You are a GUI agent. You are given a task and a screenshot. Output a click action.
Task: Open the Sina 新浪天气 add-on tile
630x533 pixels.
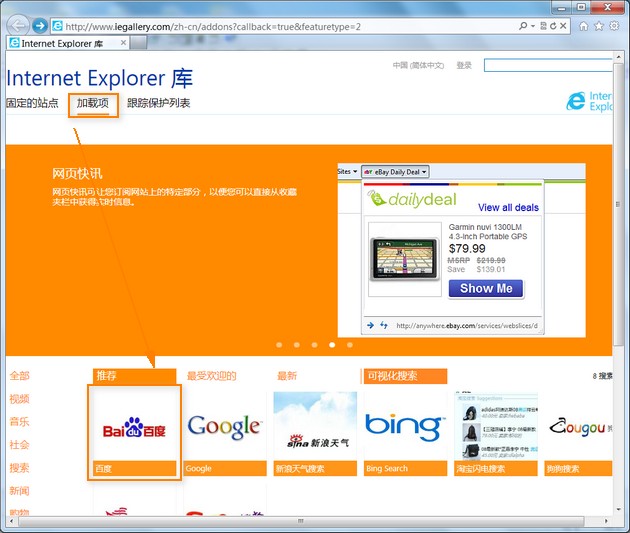[x=315, y=432]
